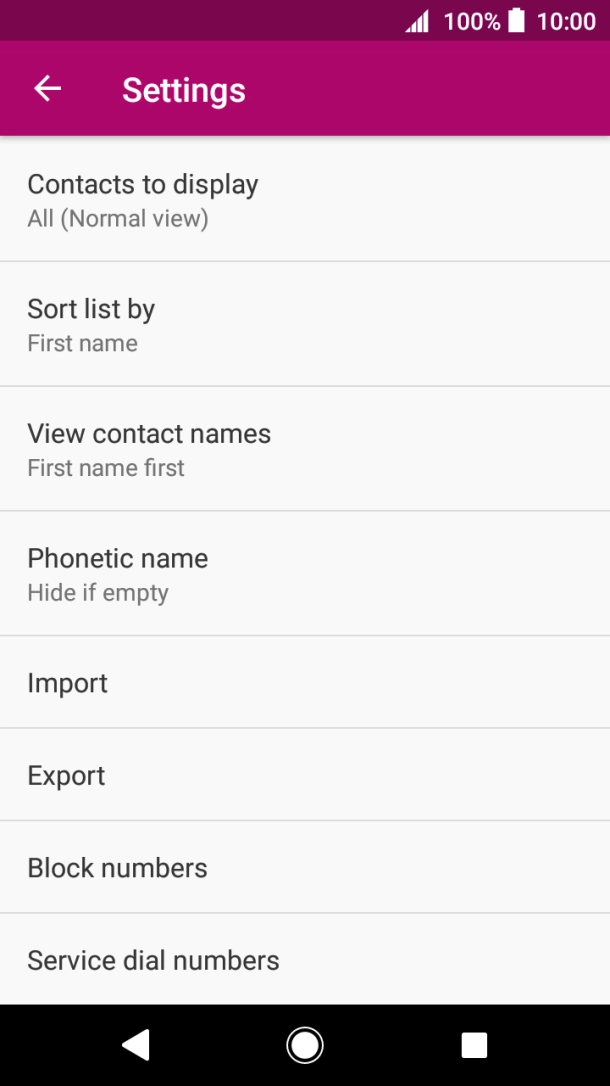610x1086 pixels.
Task: Tap the clock showing 10:00
Action: (x=566, y=21)
